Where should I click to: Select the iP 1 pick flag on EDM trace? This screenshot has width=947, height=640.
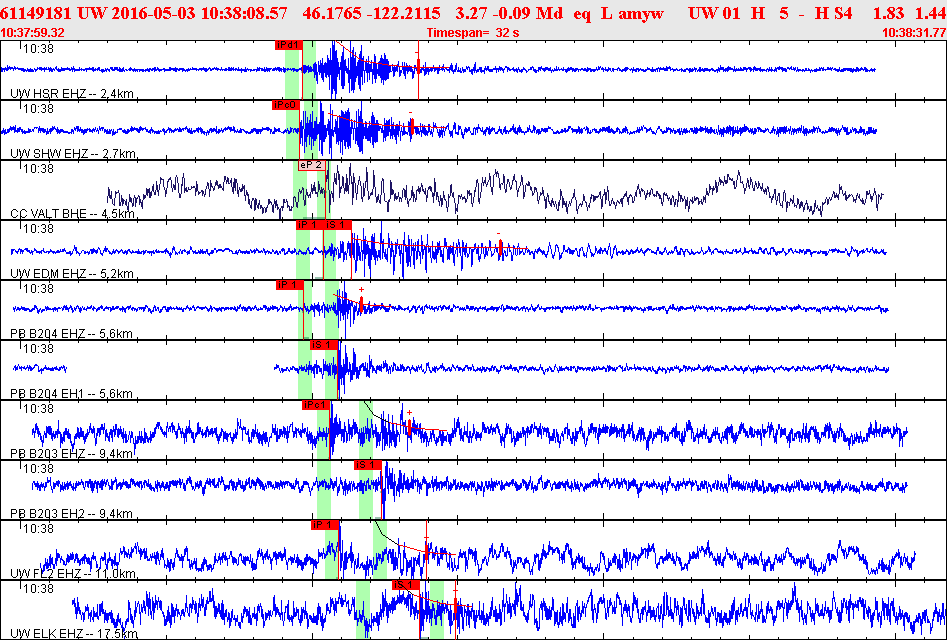pos(309,225)
